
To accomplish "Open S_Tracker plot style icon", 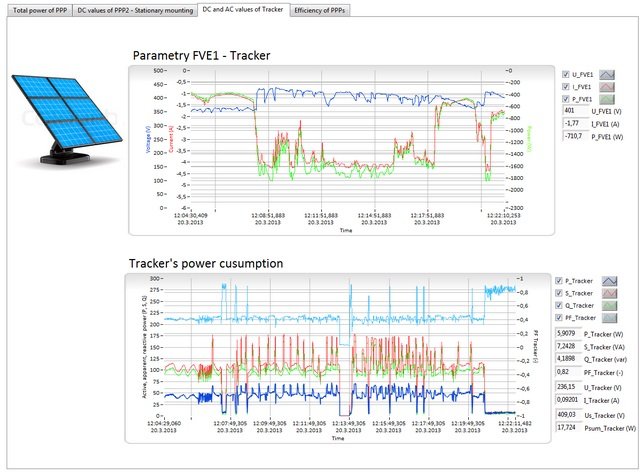I will click(x=609, y=293).
